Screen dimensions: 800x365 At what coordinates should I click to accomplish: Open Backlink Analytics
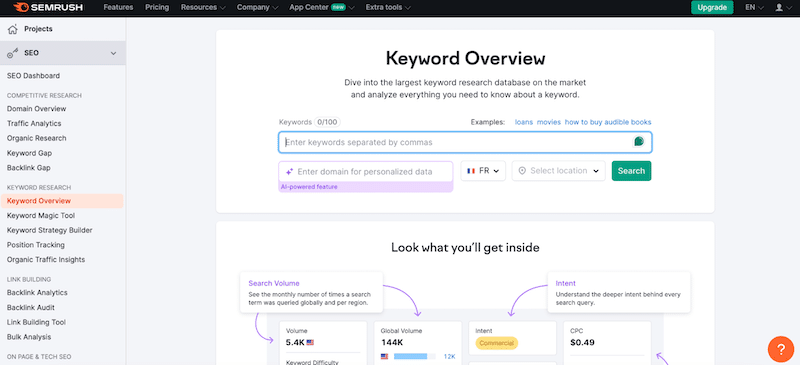[x=37, y=293]
